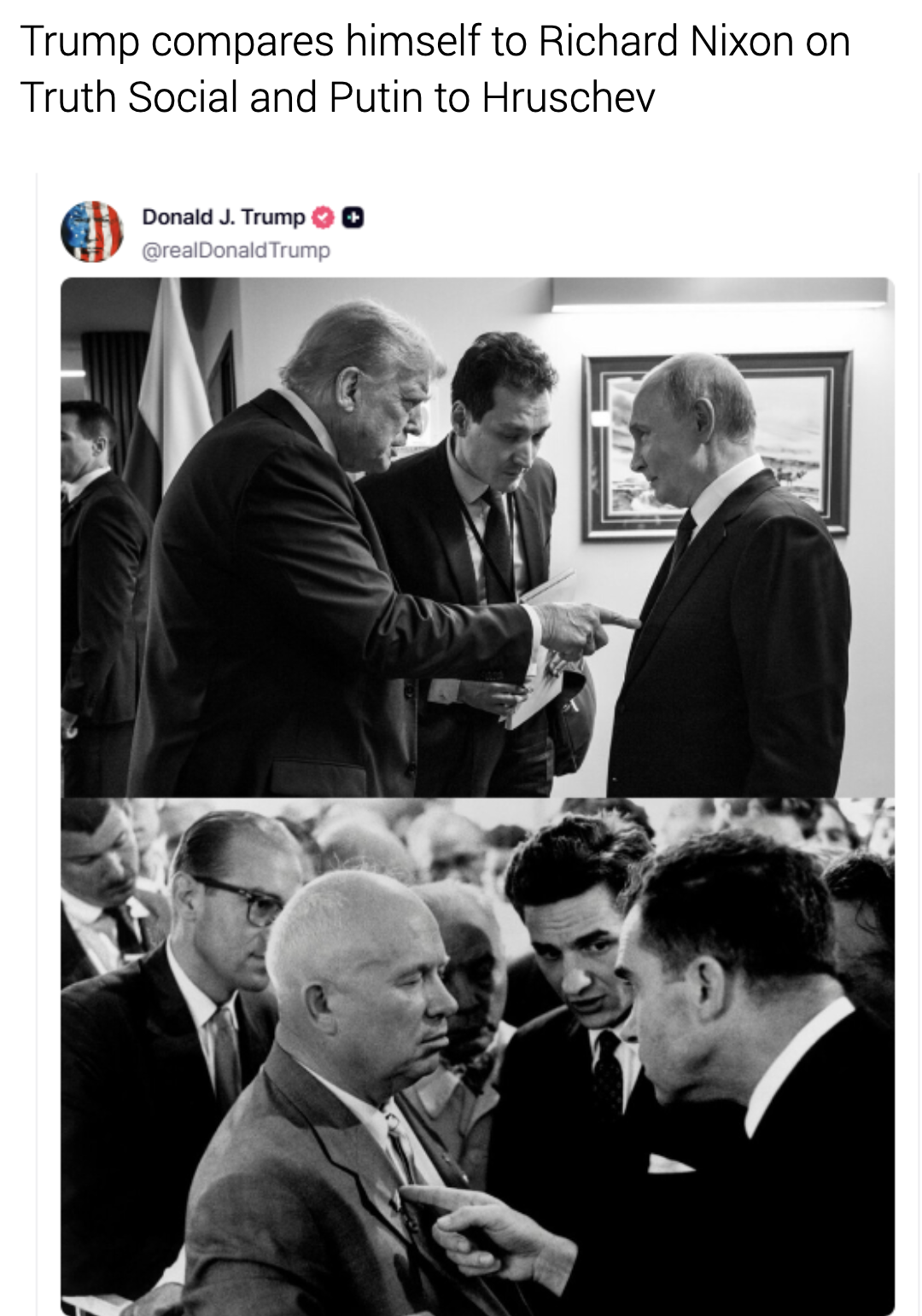The width and height of the screenshot is (922, 1316).
Task: Click the flag-face profile avatar
Action: (x=92, y=231)
